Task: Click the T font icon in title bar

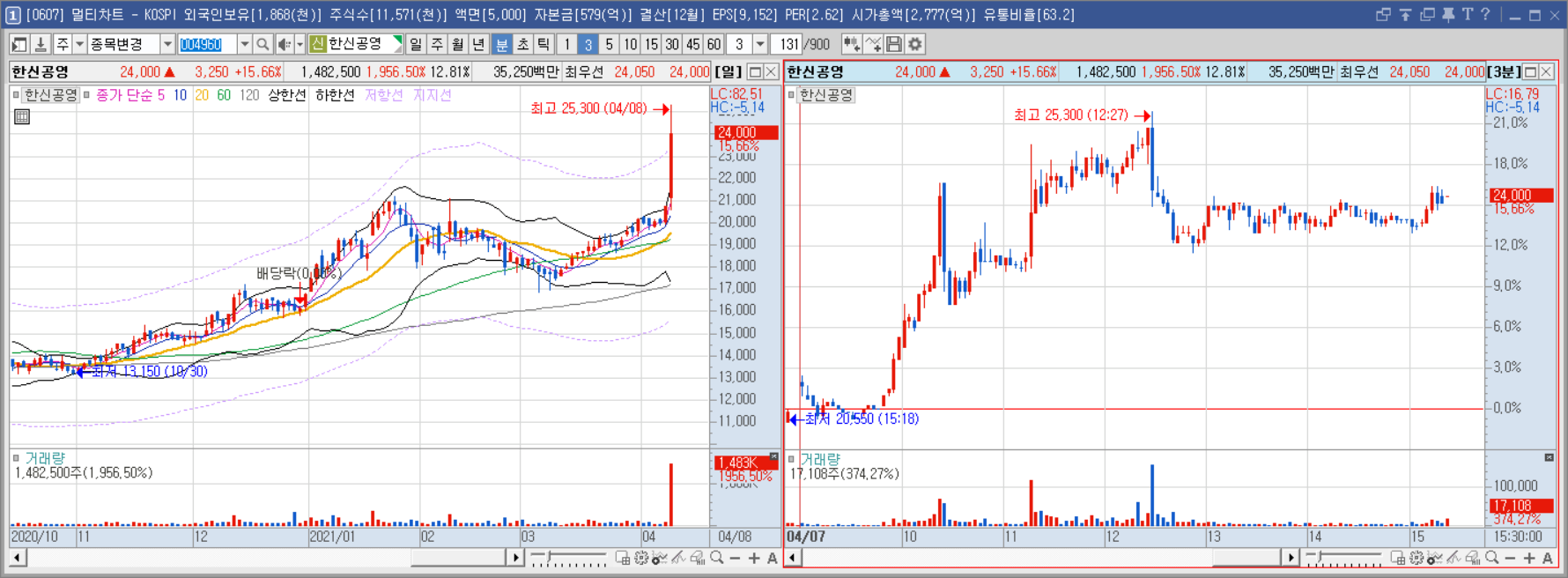Action: 1467,15
